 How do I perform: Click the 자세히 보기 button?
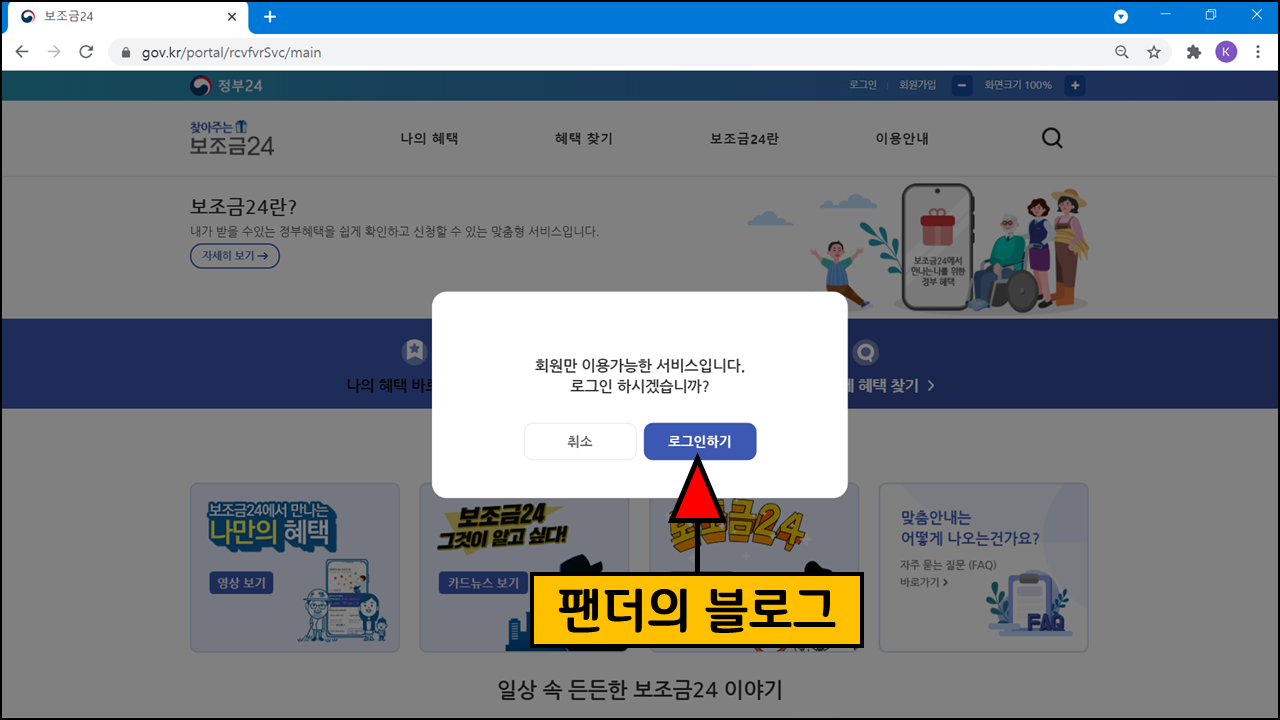(235, 256)
